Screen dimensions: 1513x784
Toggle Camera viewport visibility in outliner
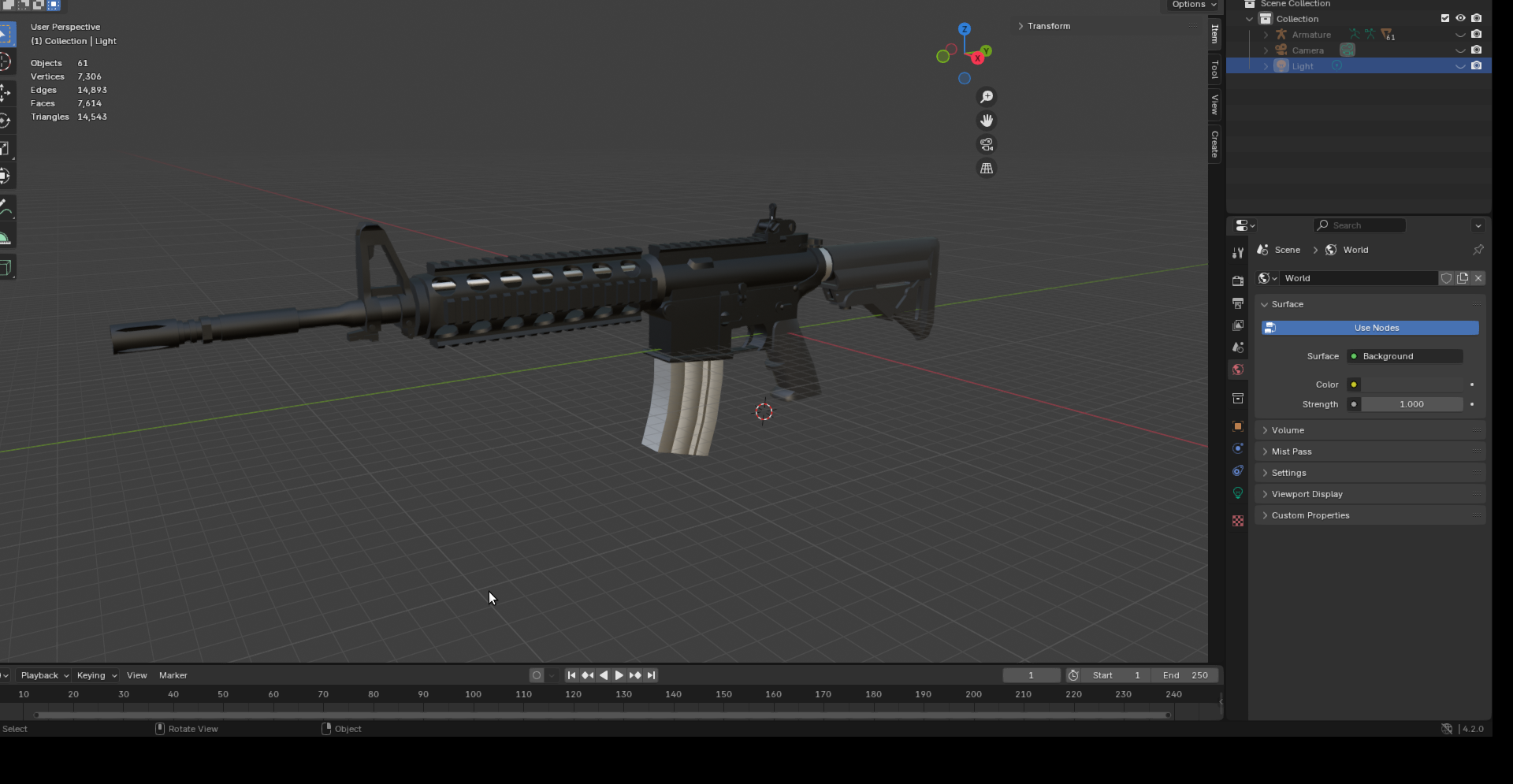point(1460,50)
